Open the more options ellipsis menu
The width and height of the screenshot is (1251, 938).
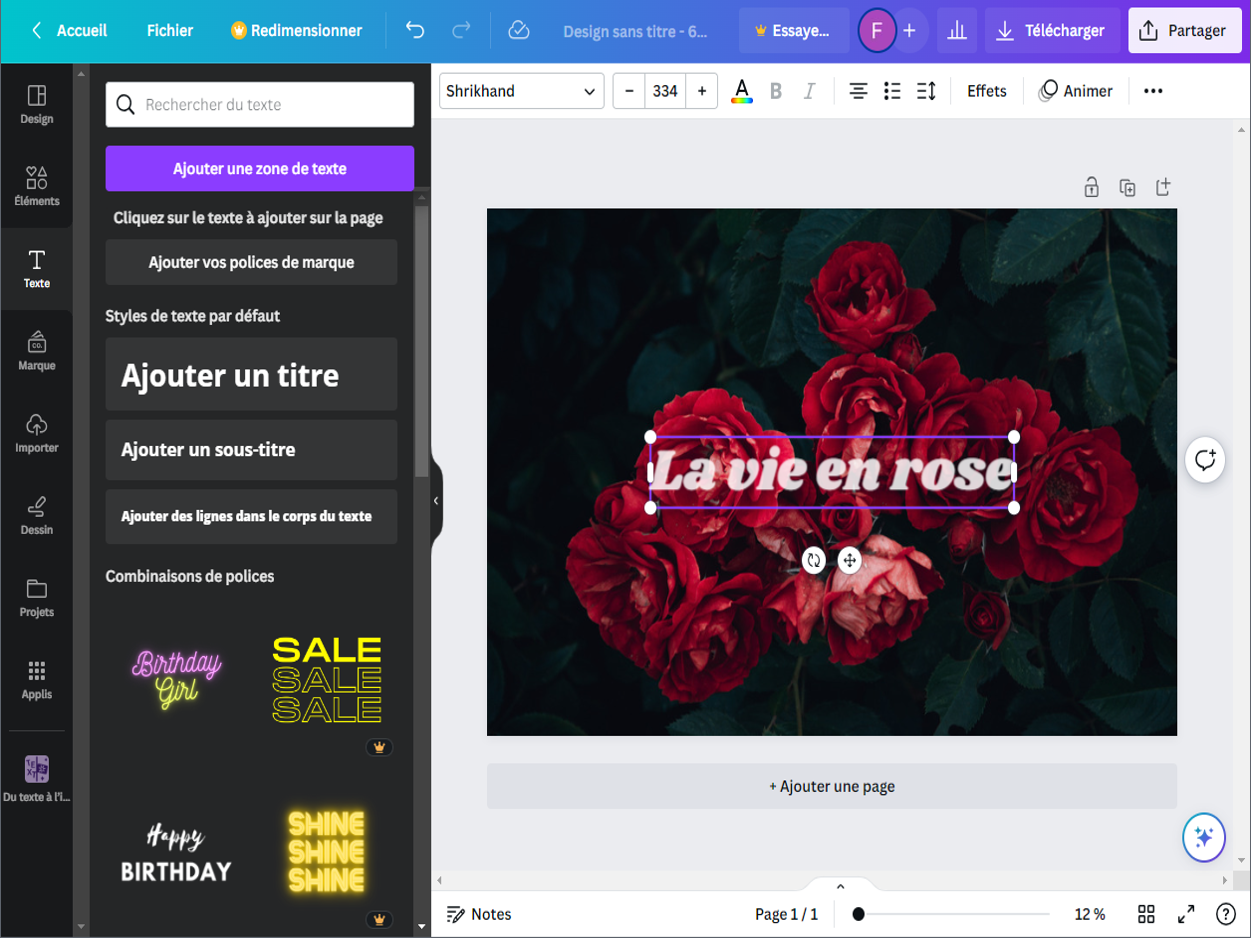(1153, 91)
